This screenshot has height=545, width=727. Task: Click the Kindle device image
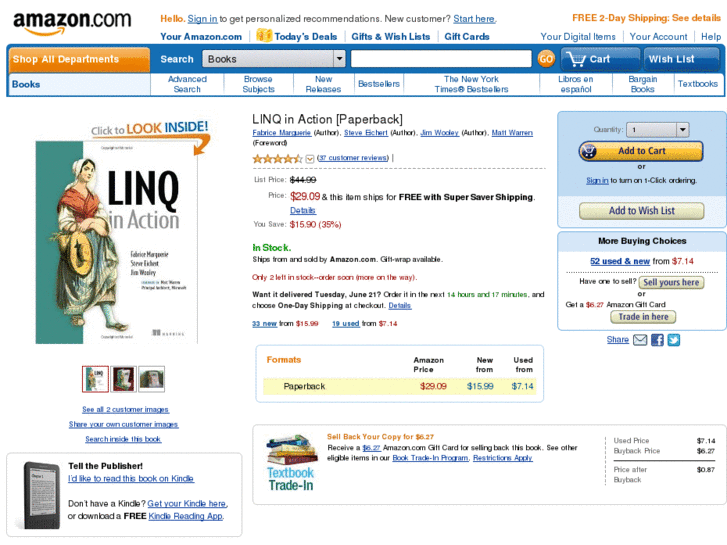tap(42, 495)
